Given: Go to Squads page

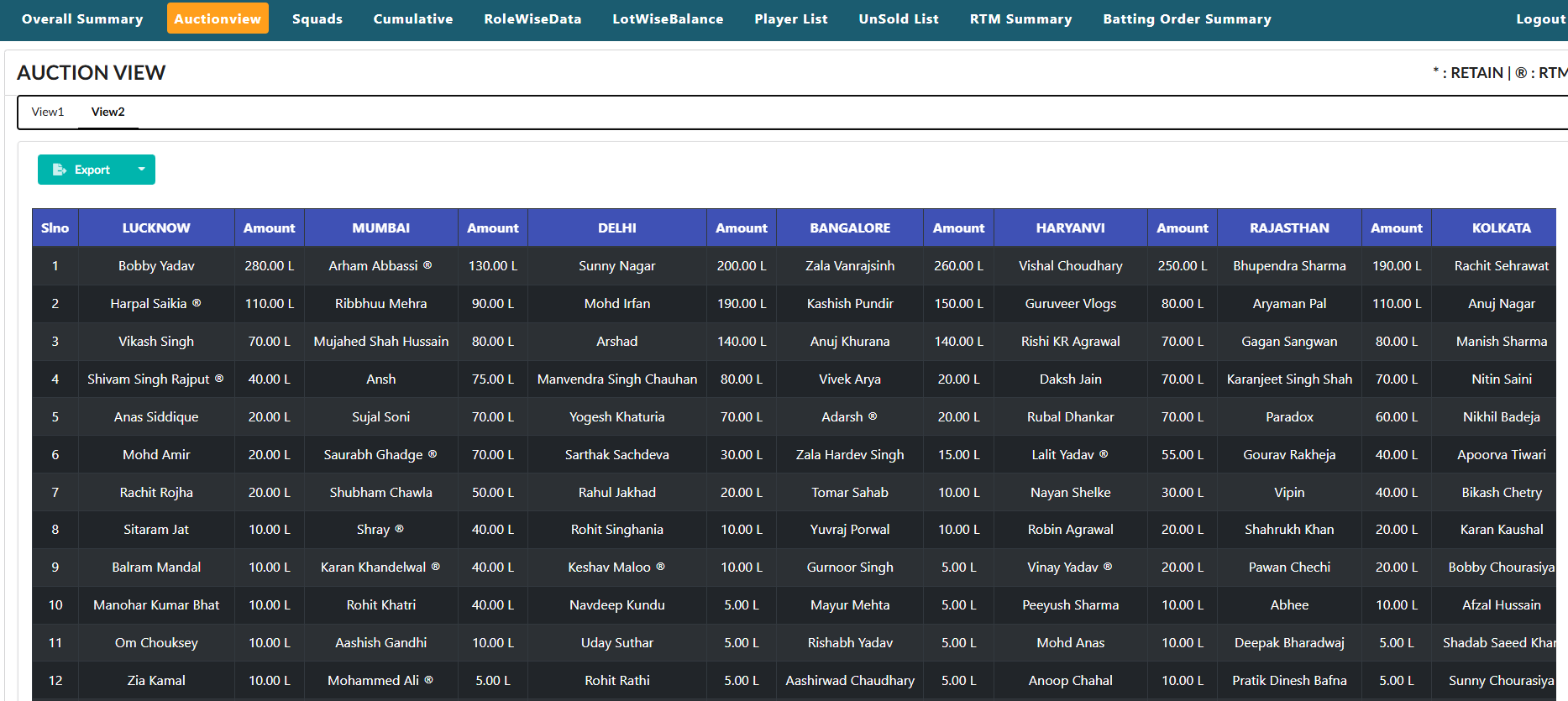Looking at the screenshot, I should (x=317, y=18).
